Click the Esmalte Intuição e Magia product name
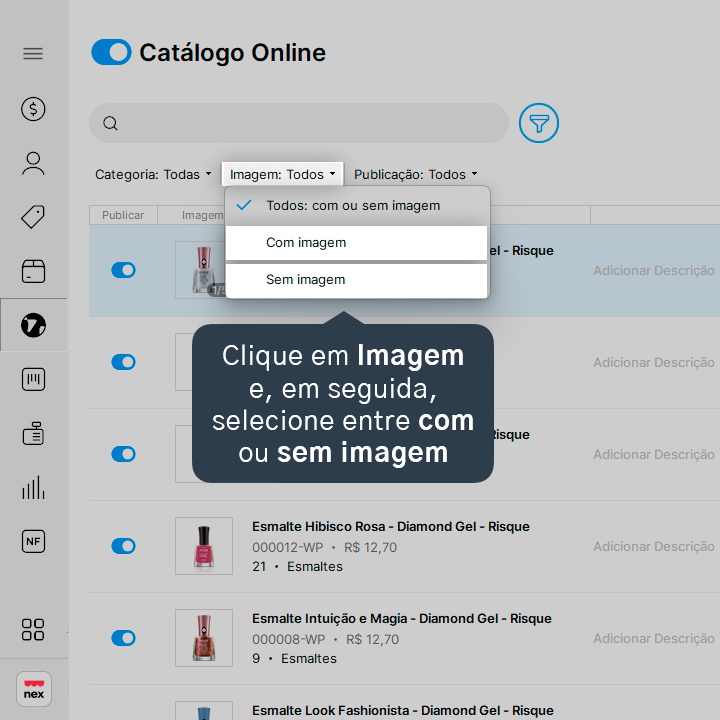720x720 pixels. [x=402, y=619]
